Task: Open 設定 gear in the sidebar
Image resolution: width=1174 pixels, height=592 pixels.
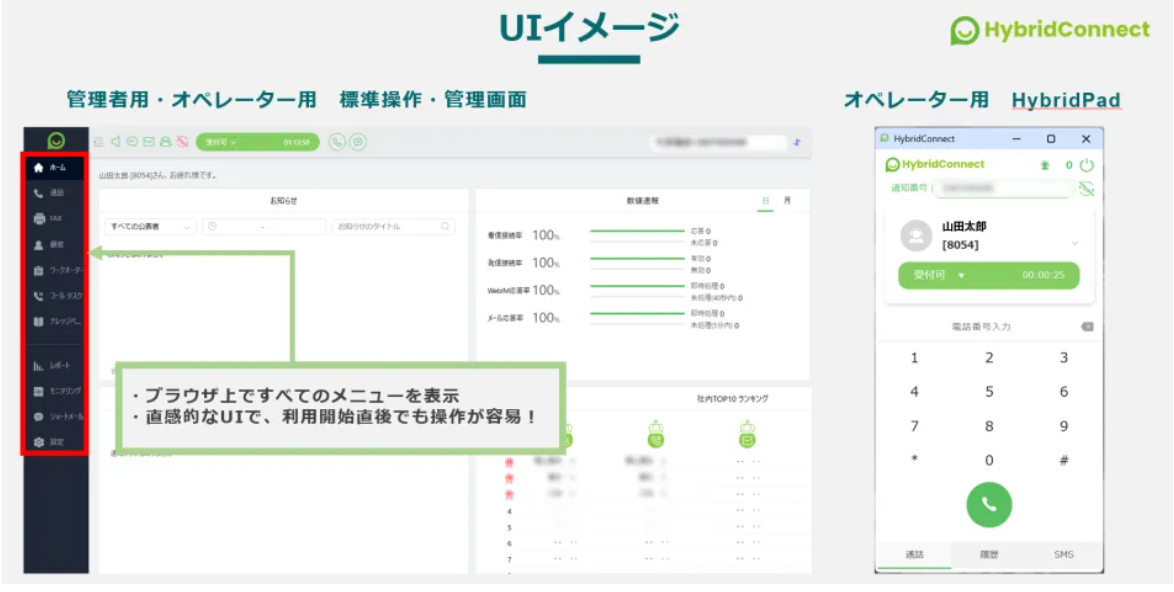Action: coord(55,442)
